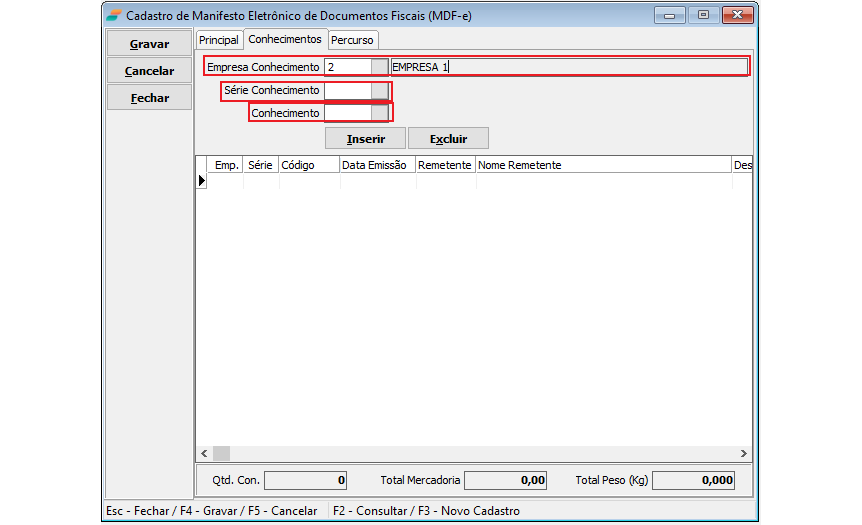Maximize the MDF-e window
Screen dimensions: 862x525
(x=704, y=15)
